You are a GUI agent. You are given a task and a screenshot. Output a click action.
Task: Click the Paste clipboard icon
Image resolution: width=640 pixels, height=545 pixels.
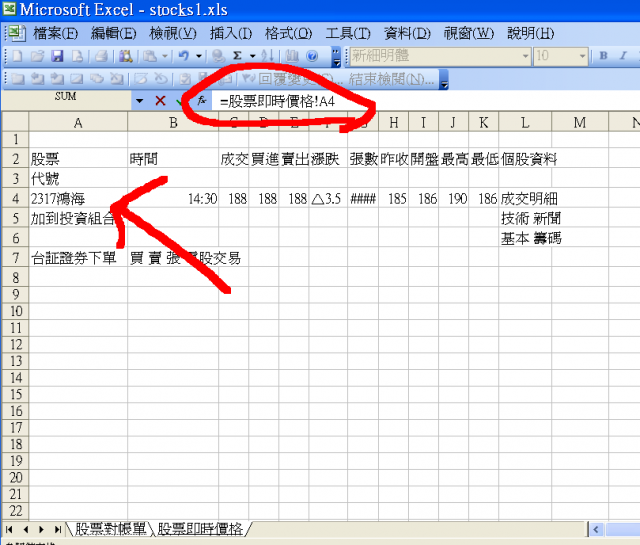tap(150, 56)
